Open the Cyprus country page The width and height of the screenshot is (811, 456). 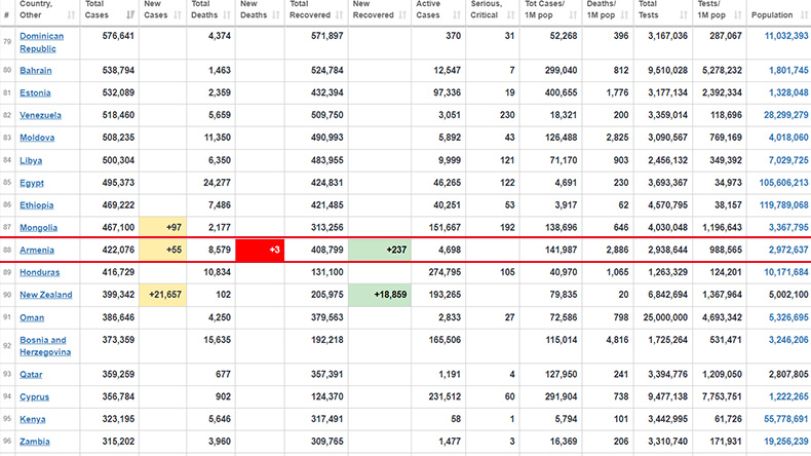(34, 397)
